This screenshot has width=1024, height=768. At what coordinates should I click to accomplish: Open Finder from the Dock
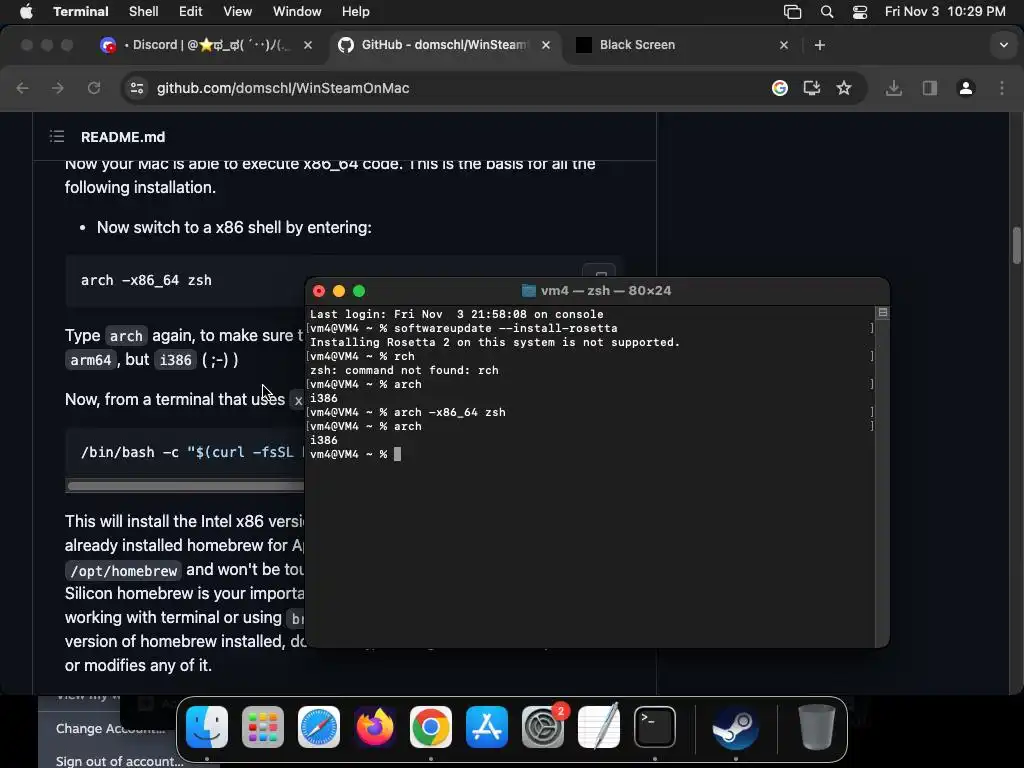[x=206, y=727]
